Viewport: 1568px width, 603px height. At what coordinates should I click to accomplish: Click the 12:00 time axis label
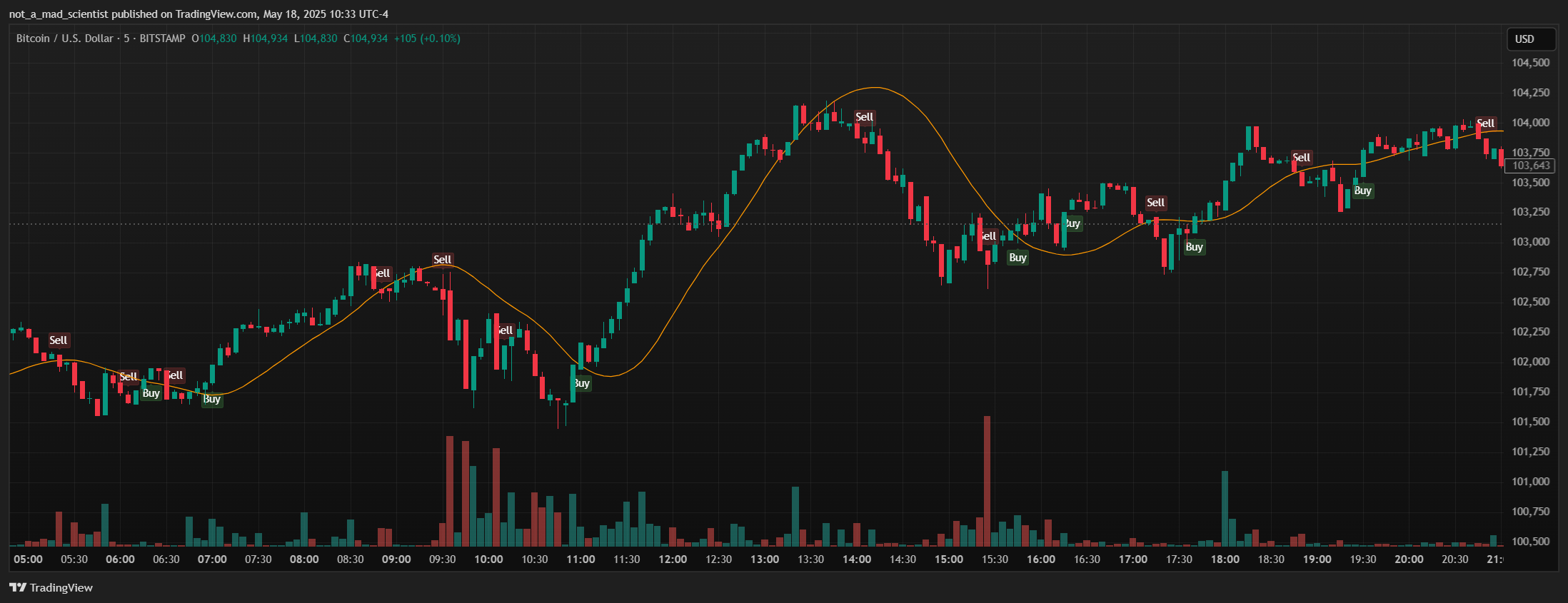click(673, 559)
